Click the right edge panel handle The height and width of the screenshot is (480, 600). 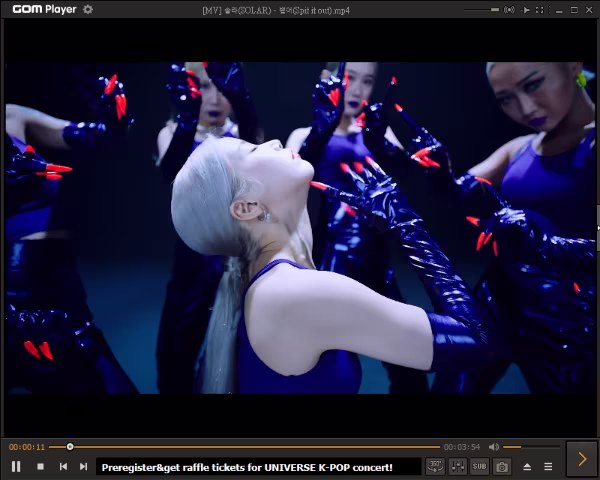point(598,228)
